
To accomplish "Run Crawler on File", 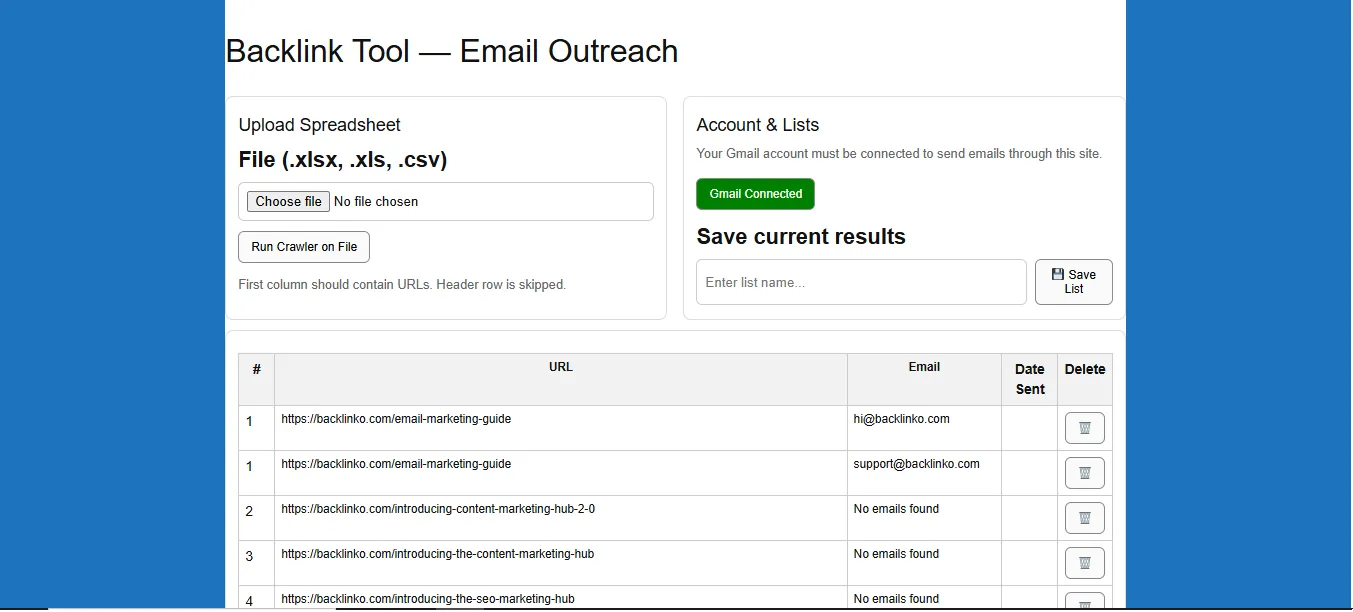I will pyautogui.click(x=304, y=247).
